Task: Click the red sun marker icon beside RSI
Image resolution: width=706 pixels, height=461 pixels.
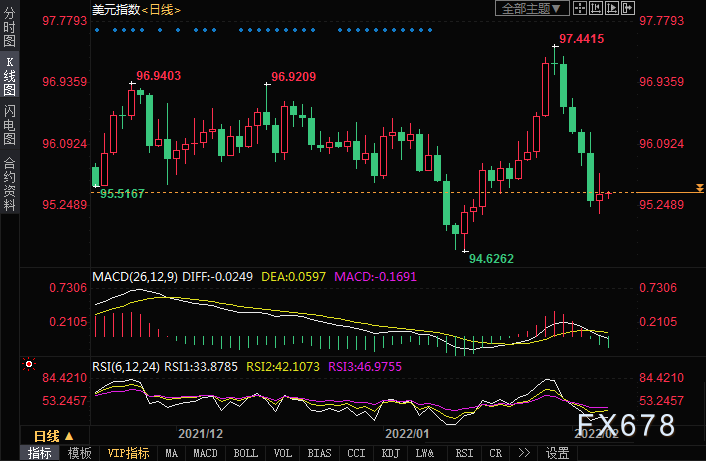Action: click(29, 364)
